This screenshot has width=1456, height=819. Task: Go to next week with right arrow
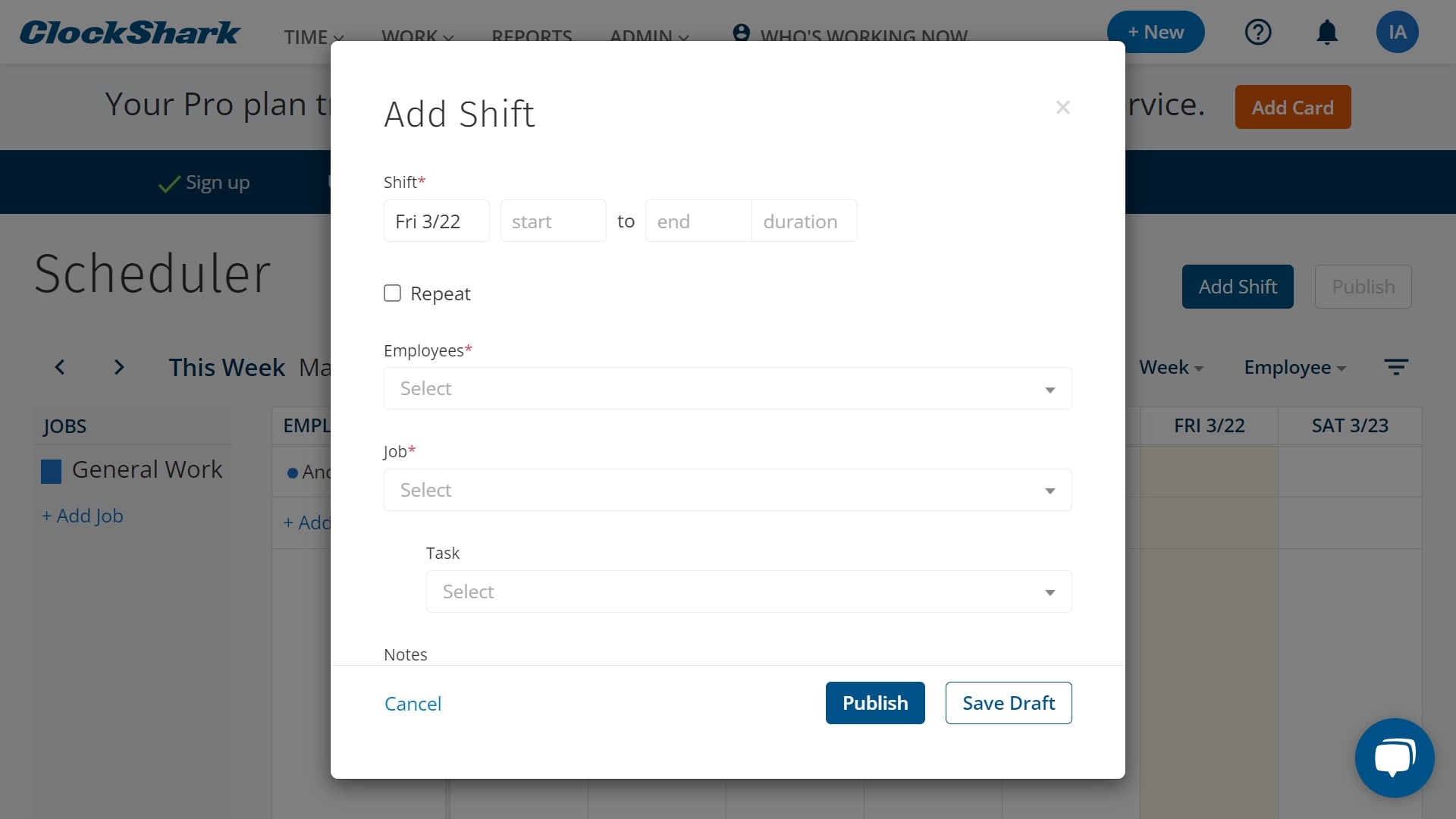[119, 368]
